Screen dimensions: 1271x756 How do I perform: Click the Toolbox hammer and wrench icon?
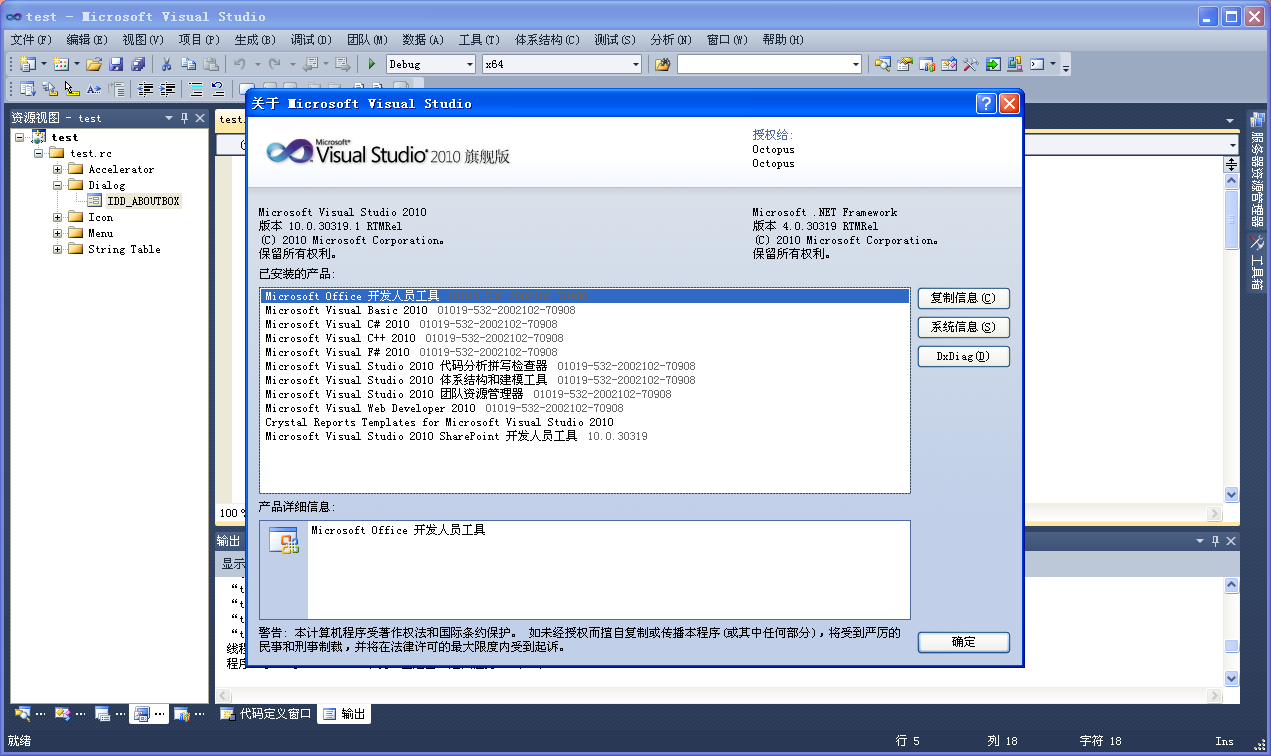[970, 64]
